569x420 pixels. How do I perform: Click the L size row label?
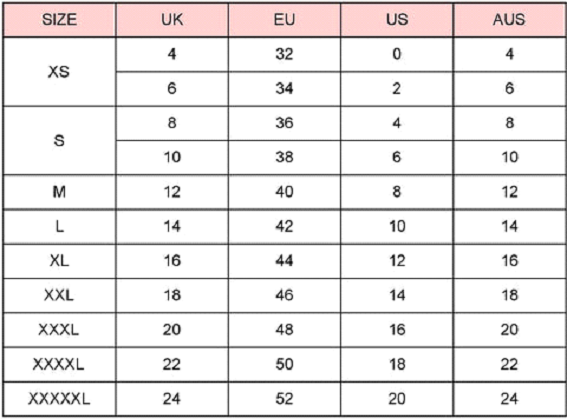[60, 227]
